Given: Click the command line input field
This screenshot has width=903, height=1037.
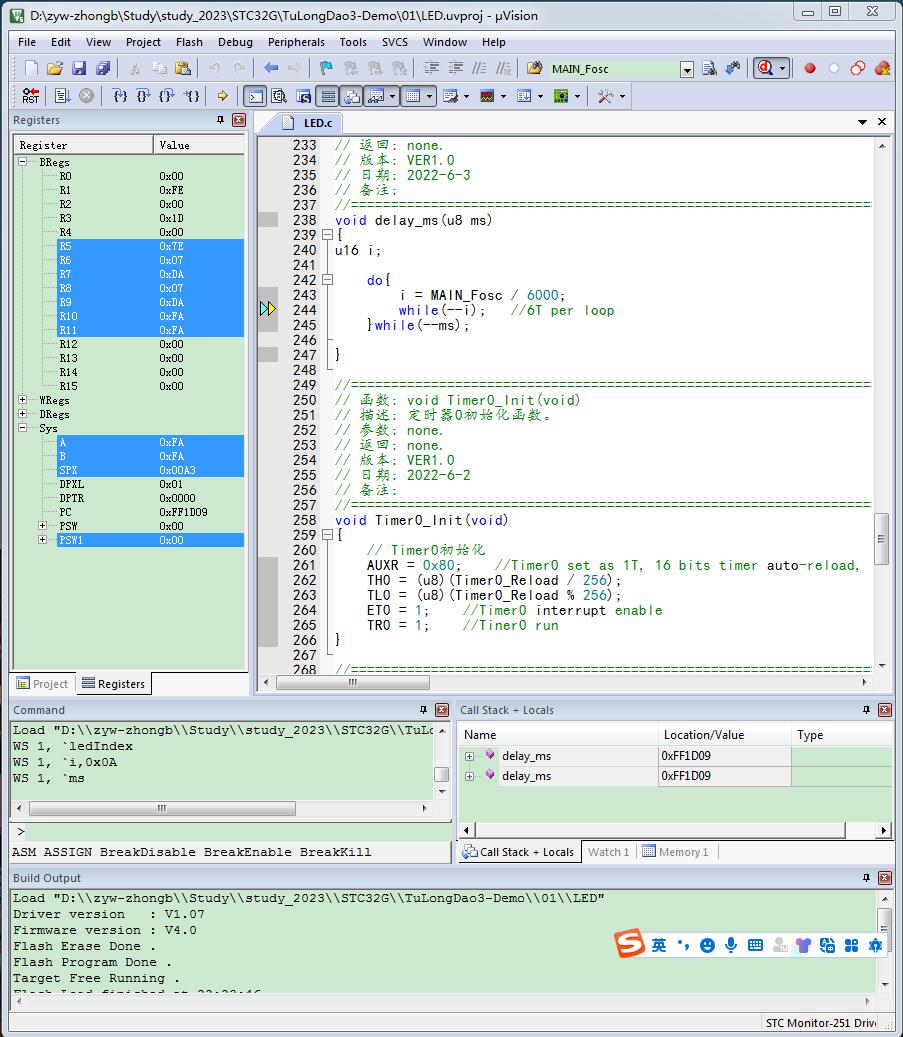Looking at the screenshot, I should [x=238, y=831].
